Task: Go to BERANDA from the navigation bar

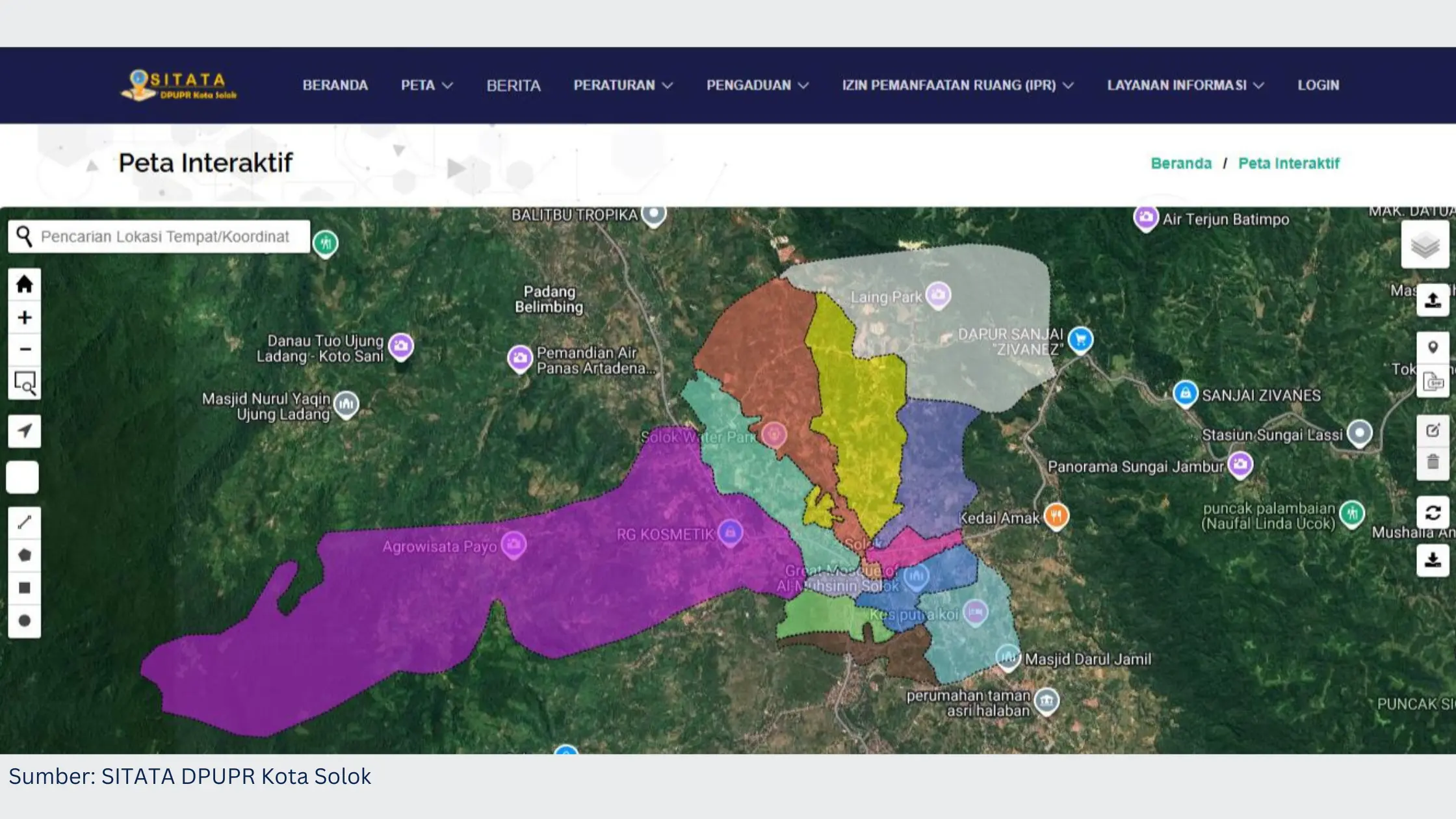Action: pos(335,84)
